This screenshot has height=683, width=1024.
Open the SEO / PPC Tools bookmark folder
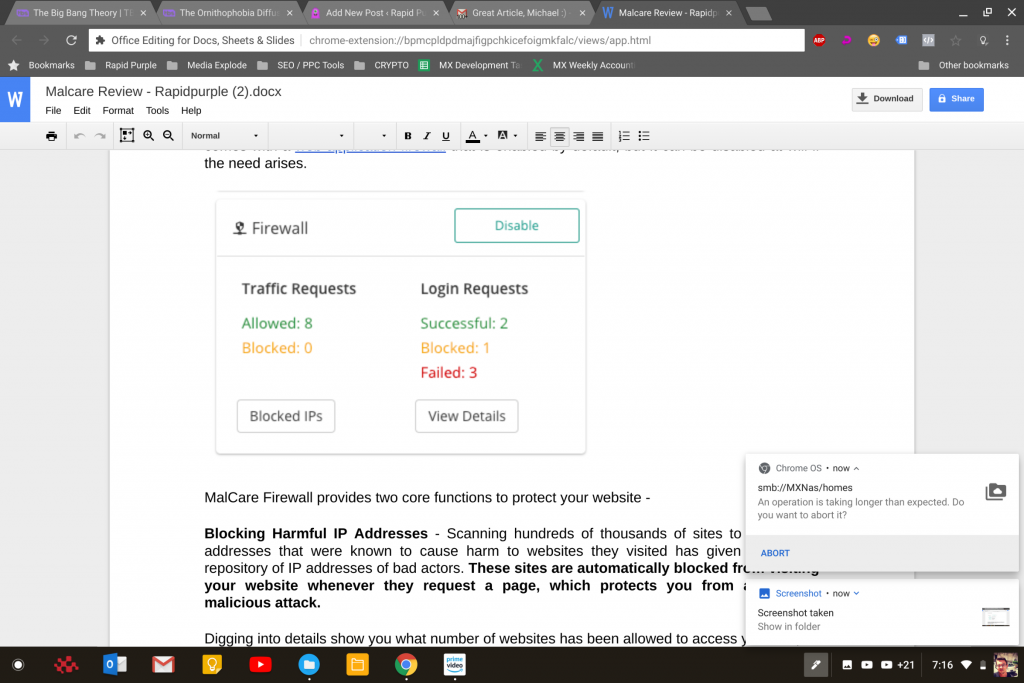point(300,65)
